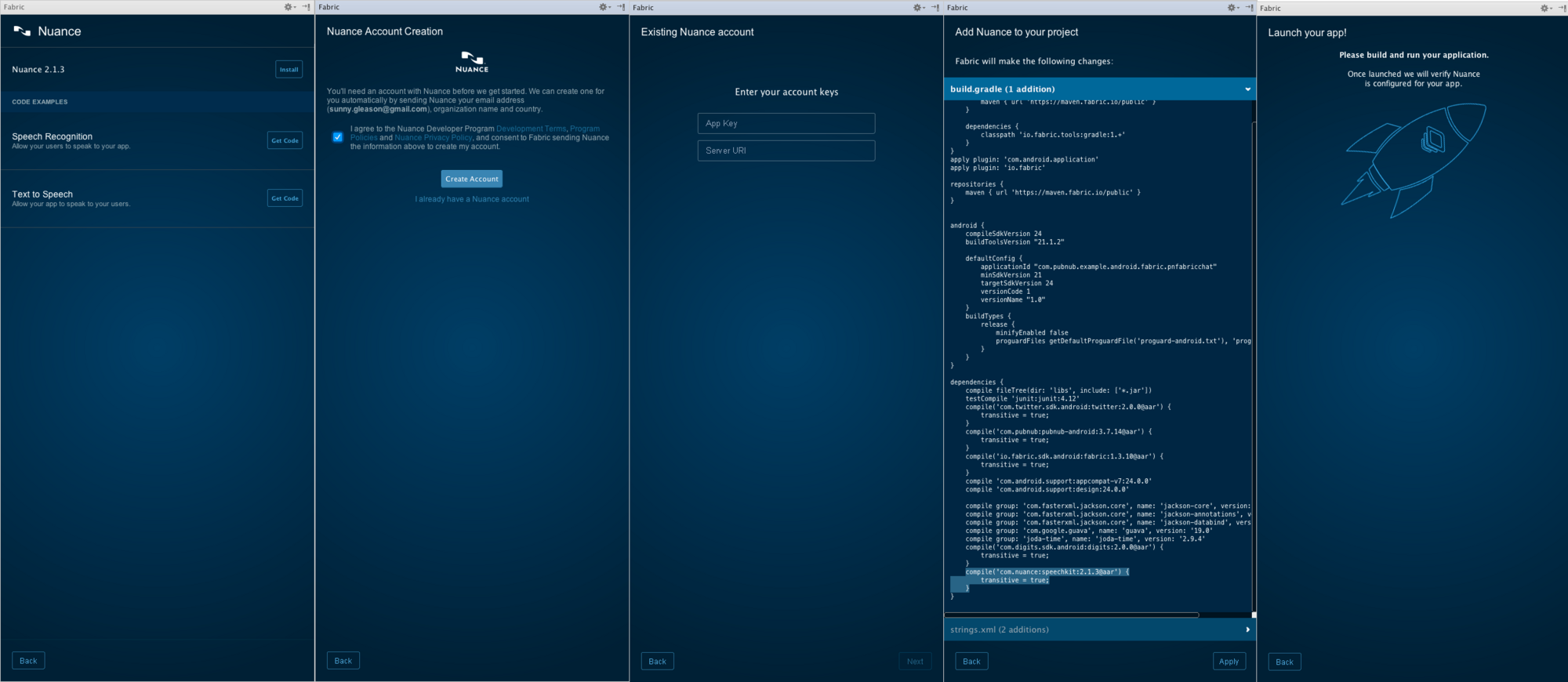Get Code for Speech Recognition
Image resolution: width=1568 pixels, height=682 pixels.
coord(285,140)
